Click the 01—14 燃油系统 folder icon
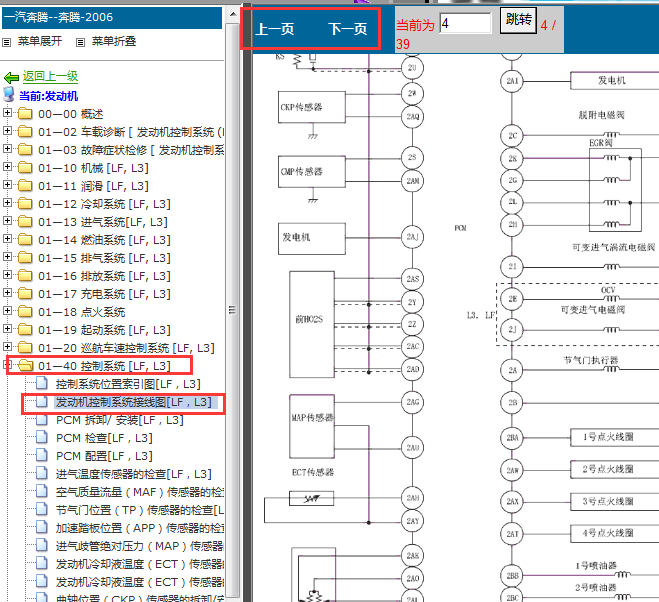The image size is (659, 602). pos(25,239)
